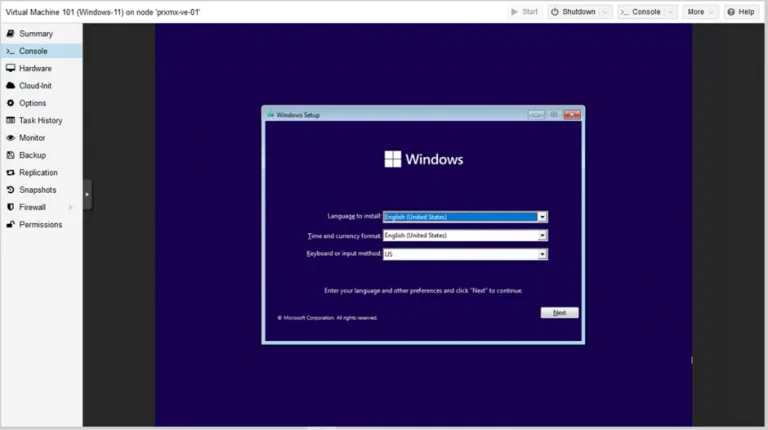The height and width of the screenshot is (430, 768).
Task: Click the Options gear icon
Action: click(x=10, y=103)
